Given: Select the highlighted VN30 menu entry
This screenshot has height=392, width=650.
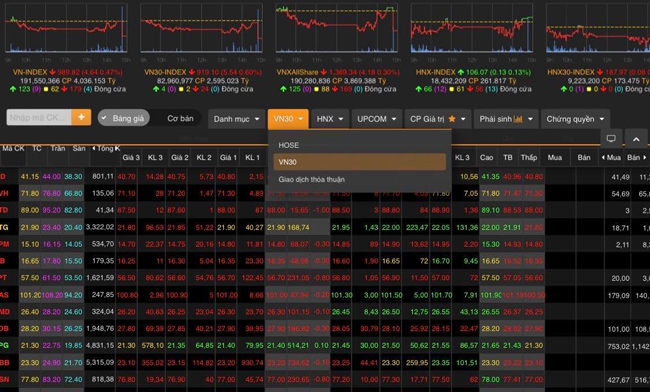Looking at the screenshot, I should pos(360,162).
